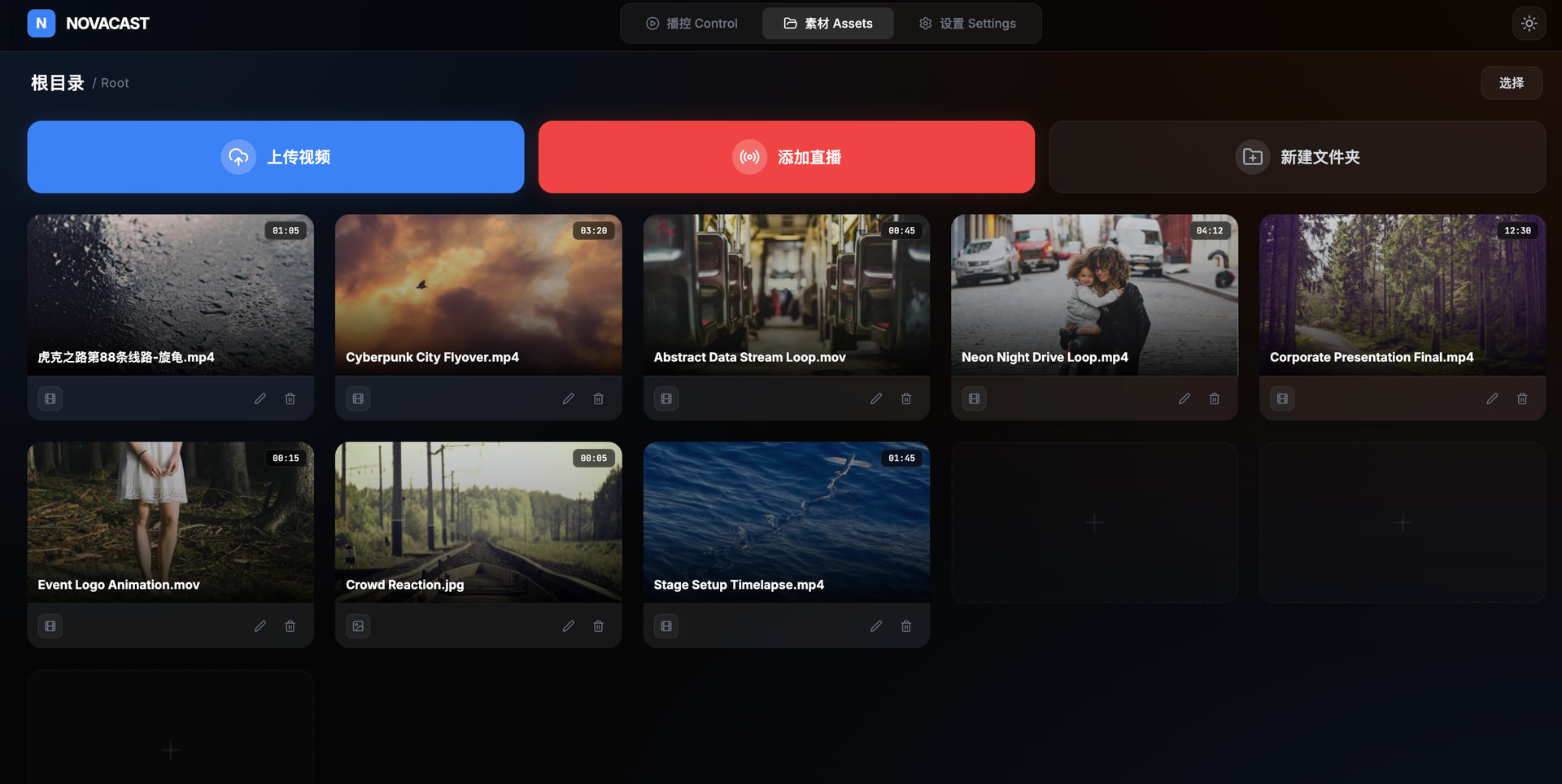Click the 04:12 duration badge
Viewport: 1562px width, 784px height.
click(1210, 231)
